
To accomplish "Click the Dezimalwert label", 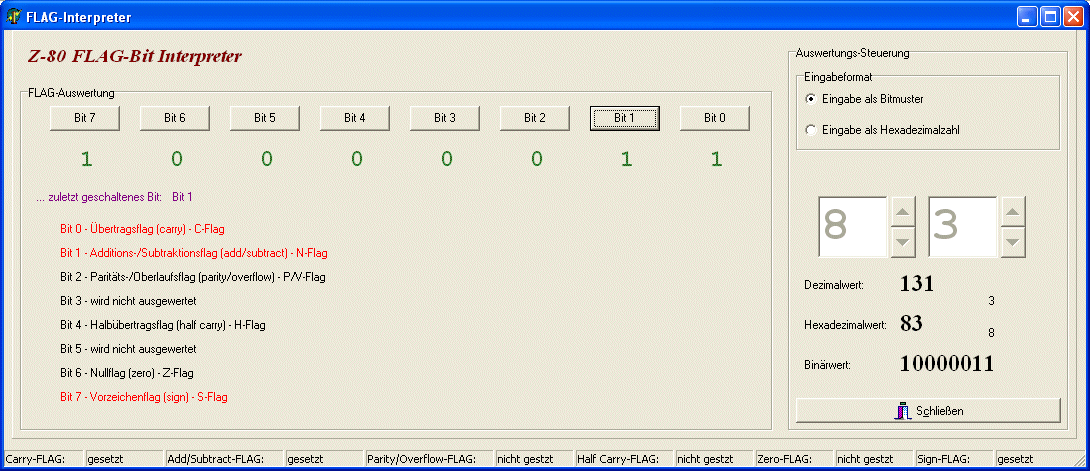I will pyautogui.click(x=833, y=285).
